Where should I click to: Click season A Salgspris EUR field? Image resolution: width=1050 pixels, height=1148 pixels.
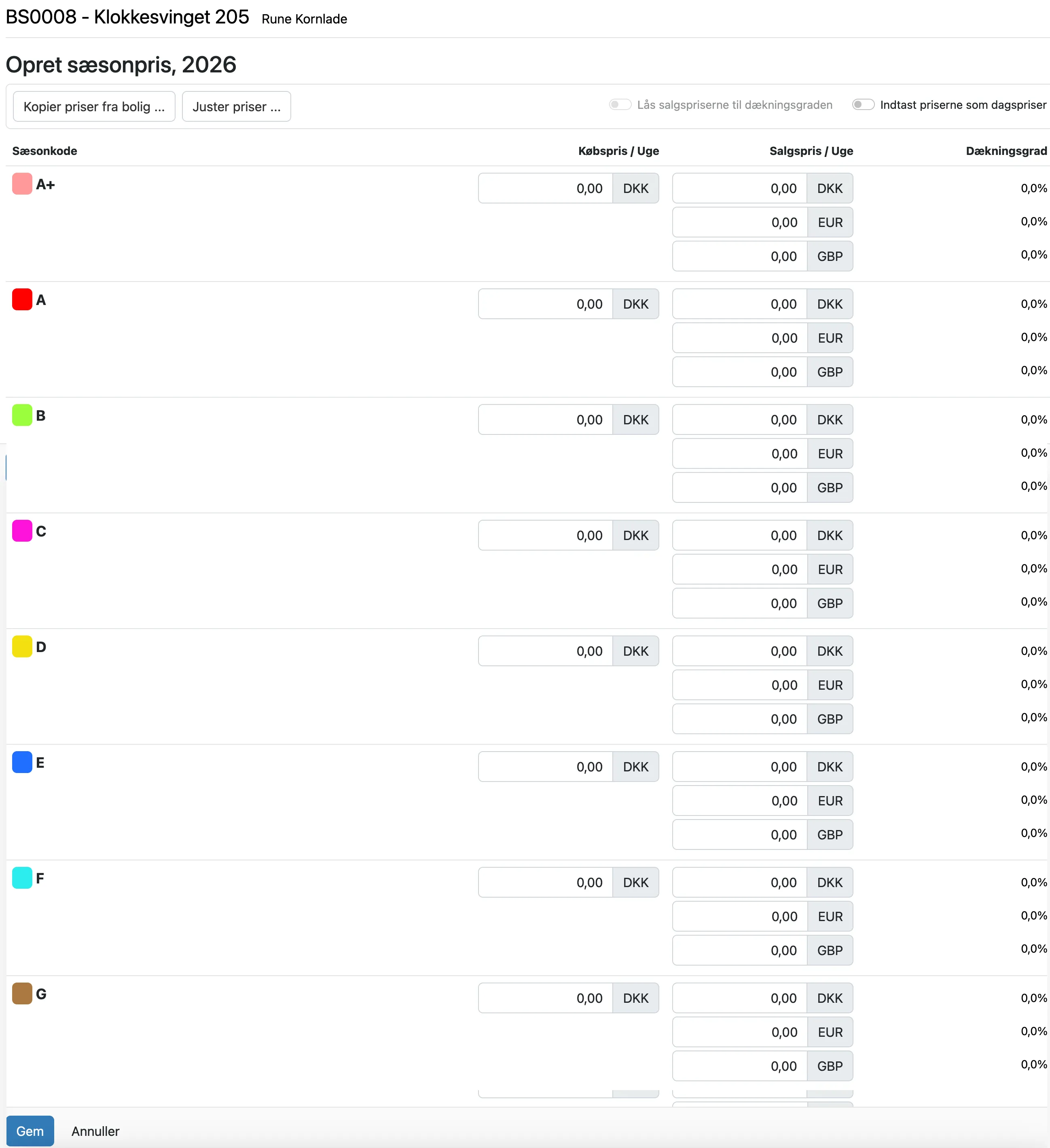[x=739, y=338]
